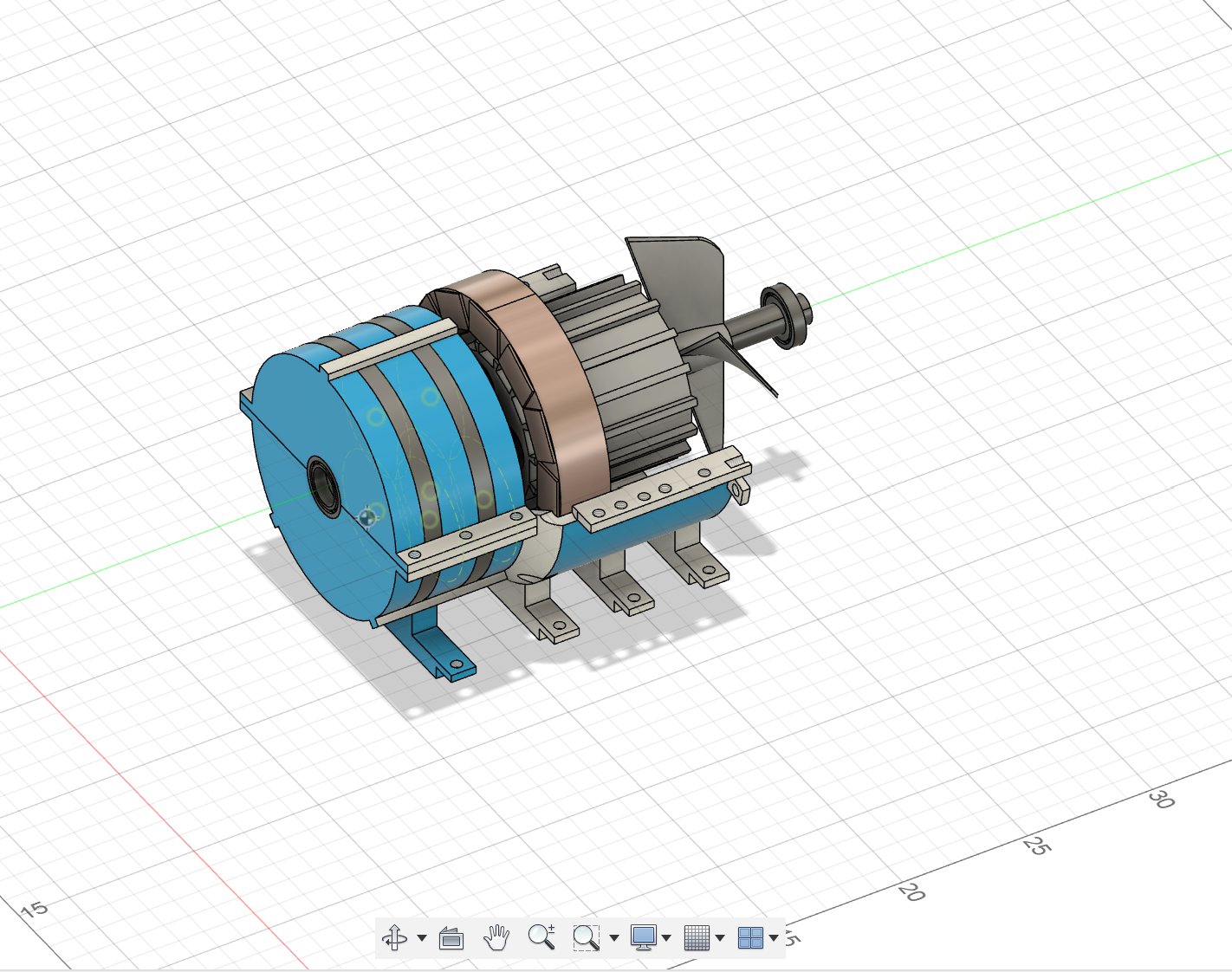Activate the Pan hand tool

click(x=496, y=937)
